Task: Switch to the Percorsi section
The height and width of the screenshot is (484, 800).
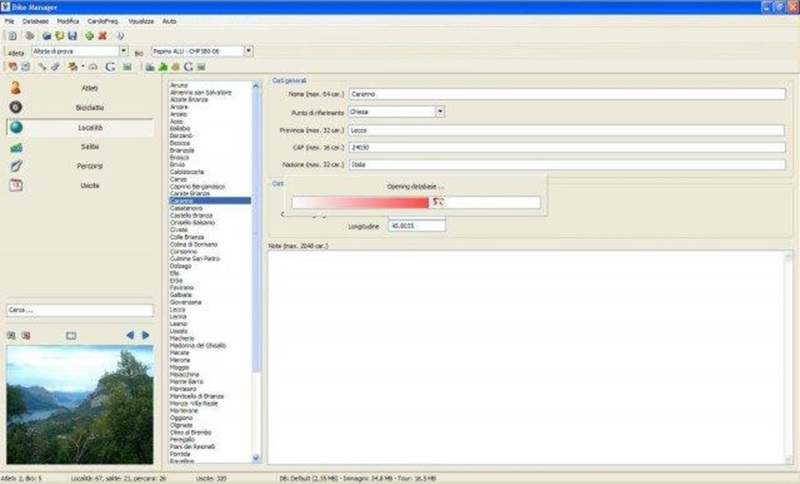Action: (80, 166)
